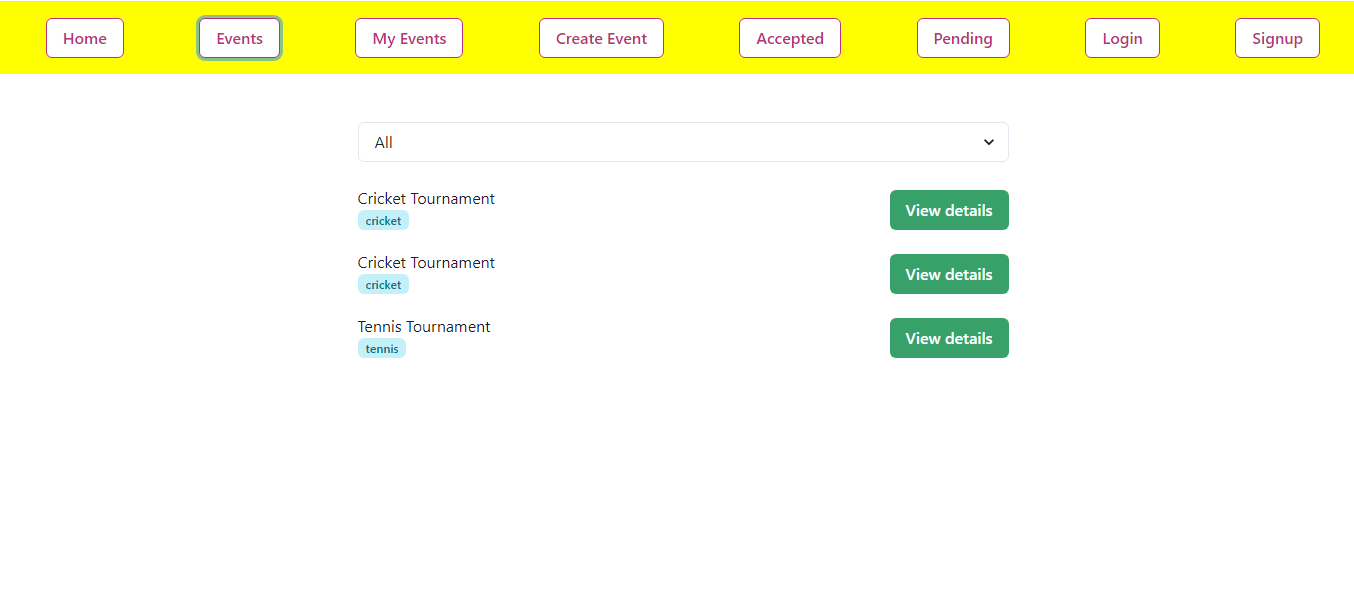Screen dimensions: 1354x615
Task: Check Pending events
Action: [963, 37]
